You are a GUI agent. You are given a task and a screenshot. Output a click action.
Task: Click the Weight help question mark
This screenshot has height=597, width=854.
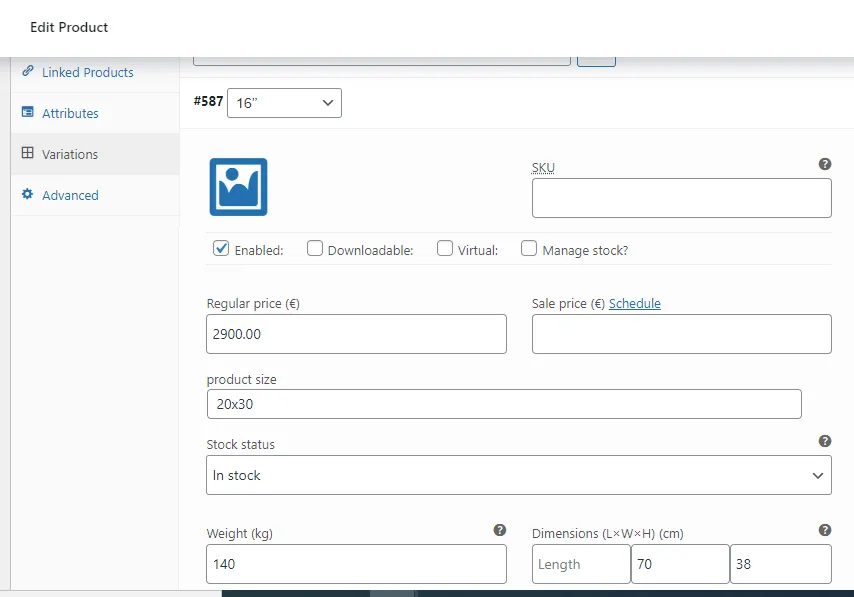pyautogui.click(x=499, y=530)
